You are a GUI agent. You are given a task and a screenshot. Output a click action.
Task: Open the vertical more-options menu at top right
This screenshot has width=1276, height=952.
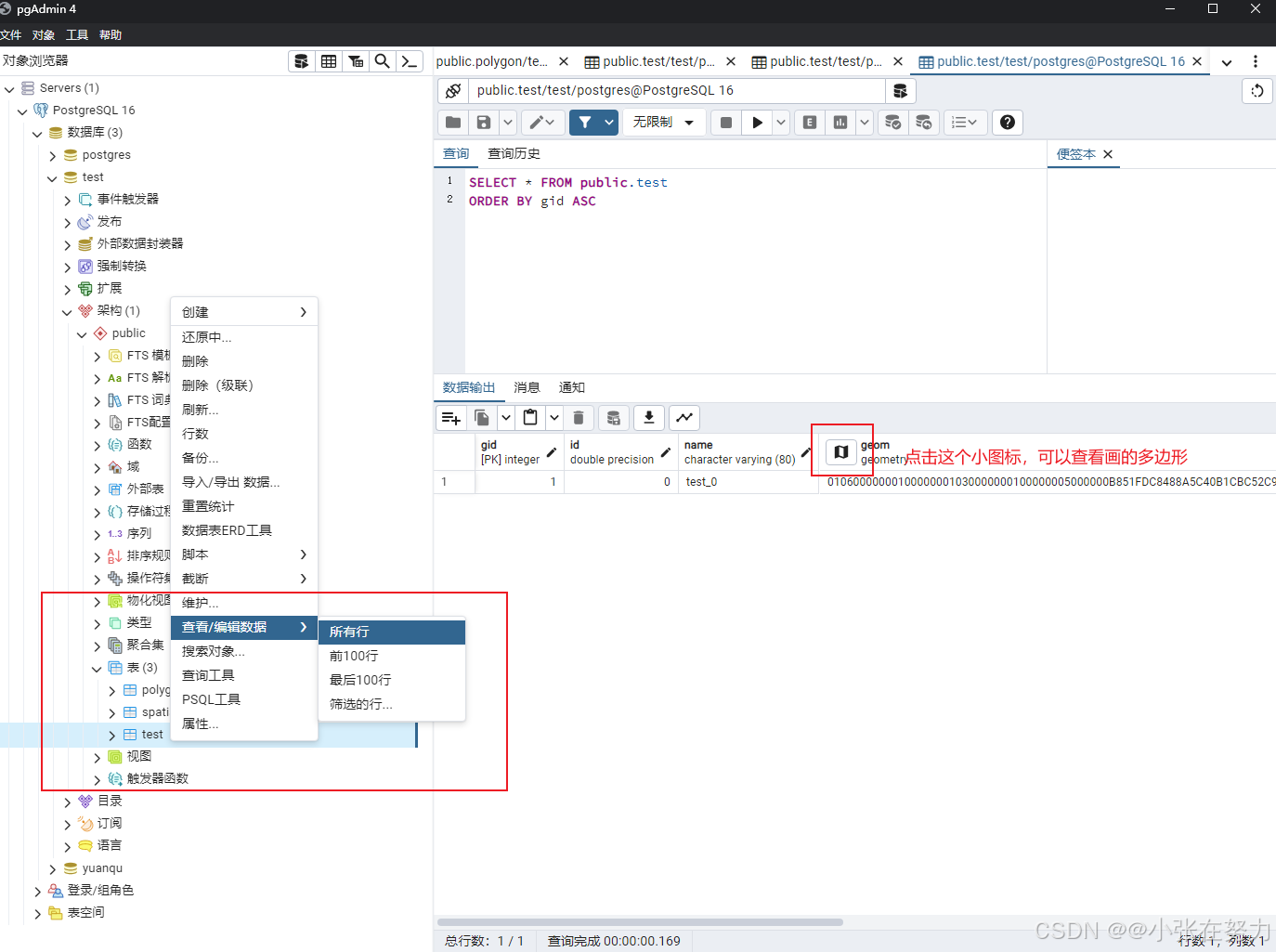pyautogui.click(x=1256, y=61)
